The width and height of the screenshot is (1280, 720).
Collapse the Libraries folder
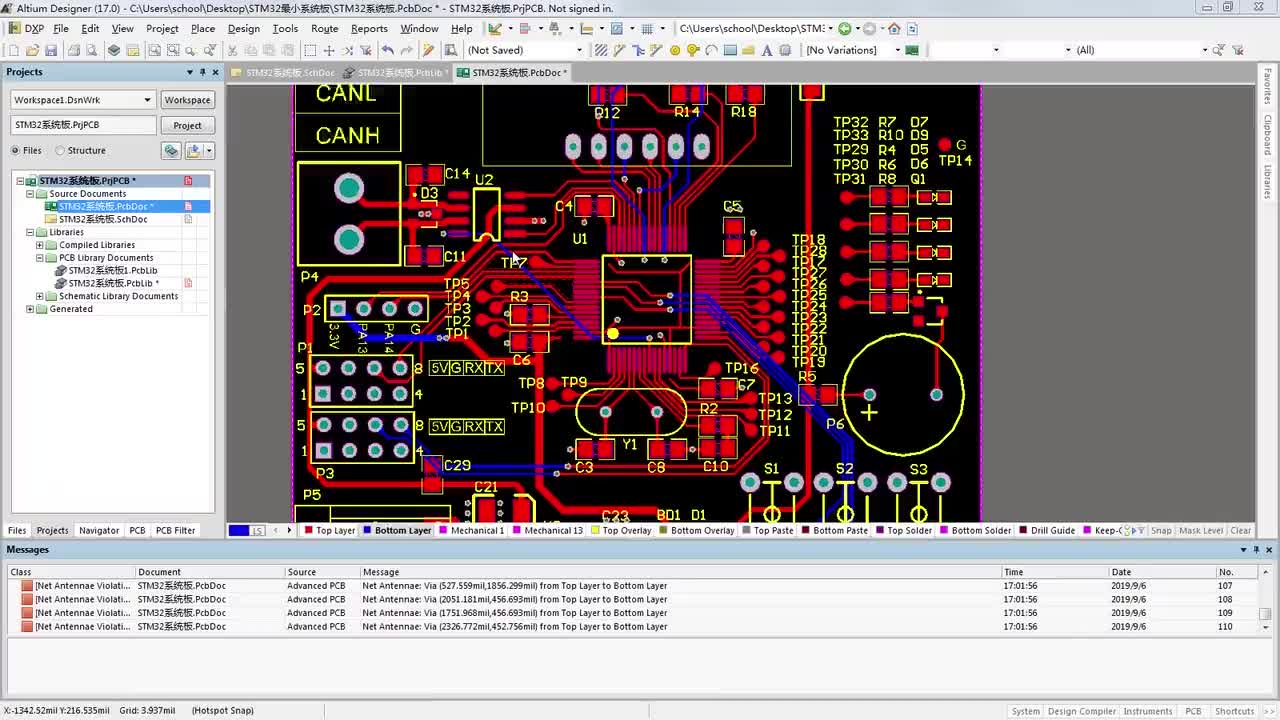(x=30, y=232)
